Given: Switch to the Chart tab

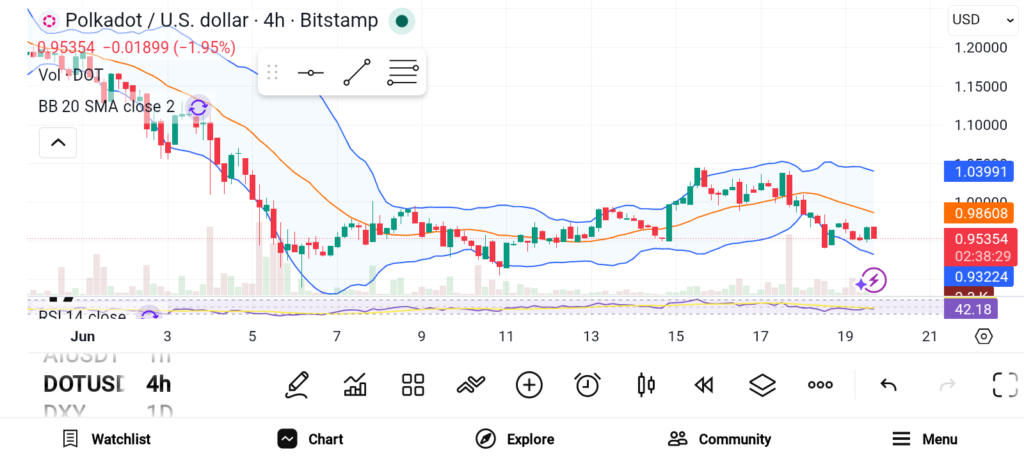Looking at the screenshot, I should (310, 439).
